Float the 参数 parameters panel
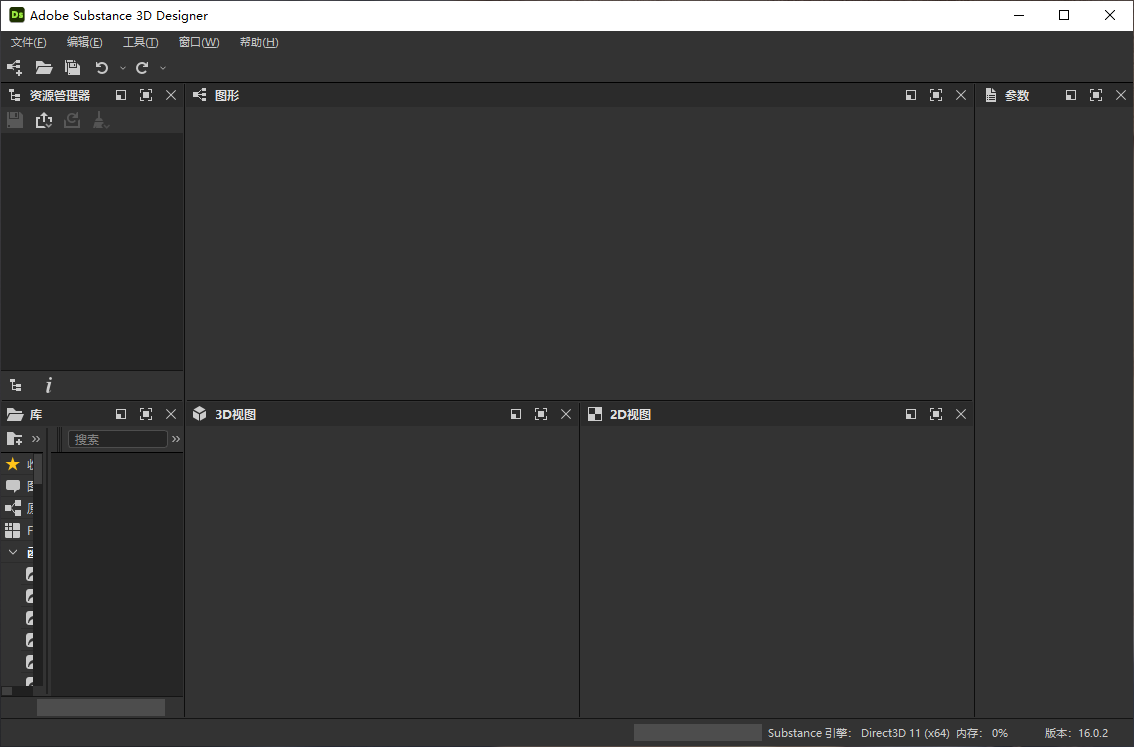The height and width of the screenshot is (747, 1134). (1070, 95)
